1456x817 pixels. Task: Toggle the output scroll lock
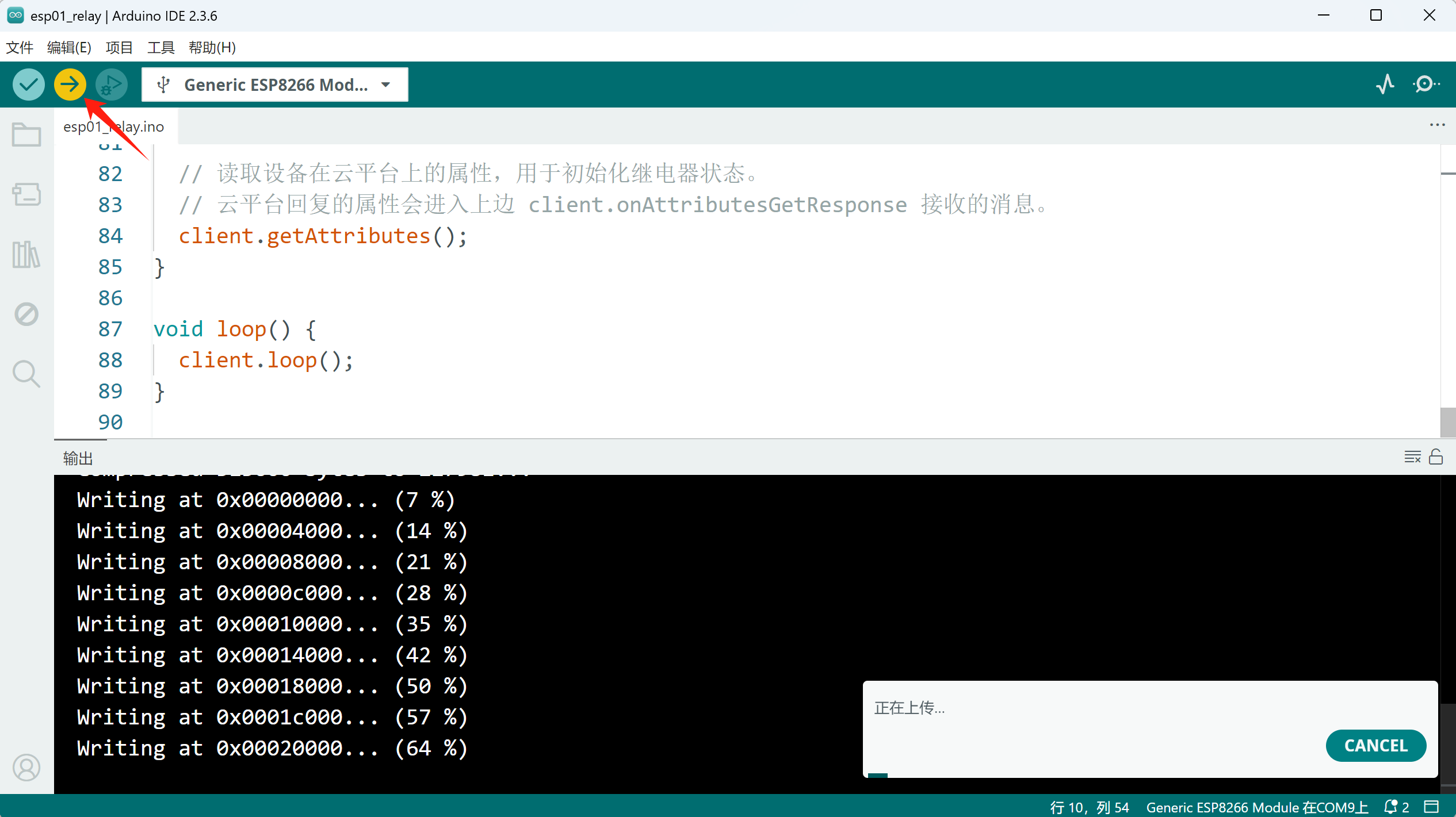[x=1436, y=457]
